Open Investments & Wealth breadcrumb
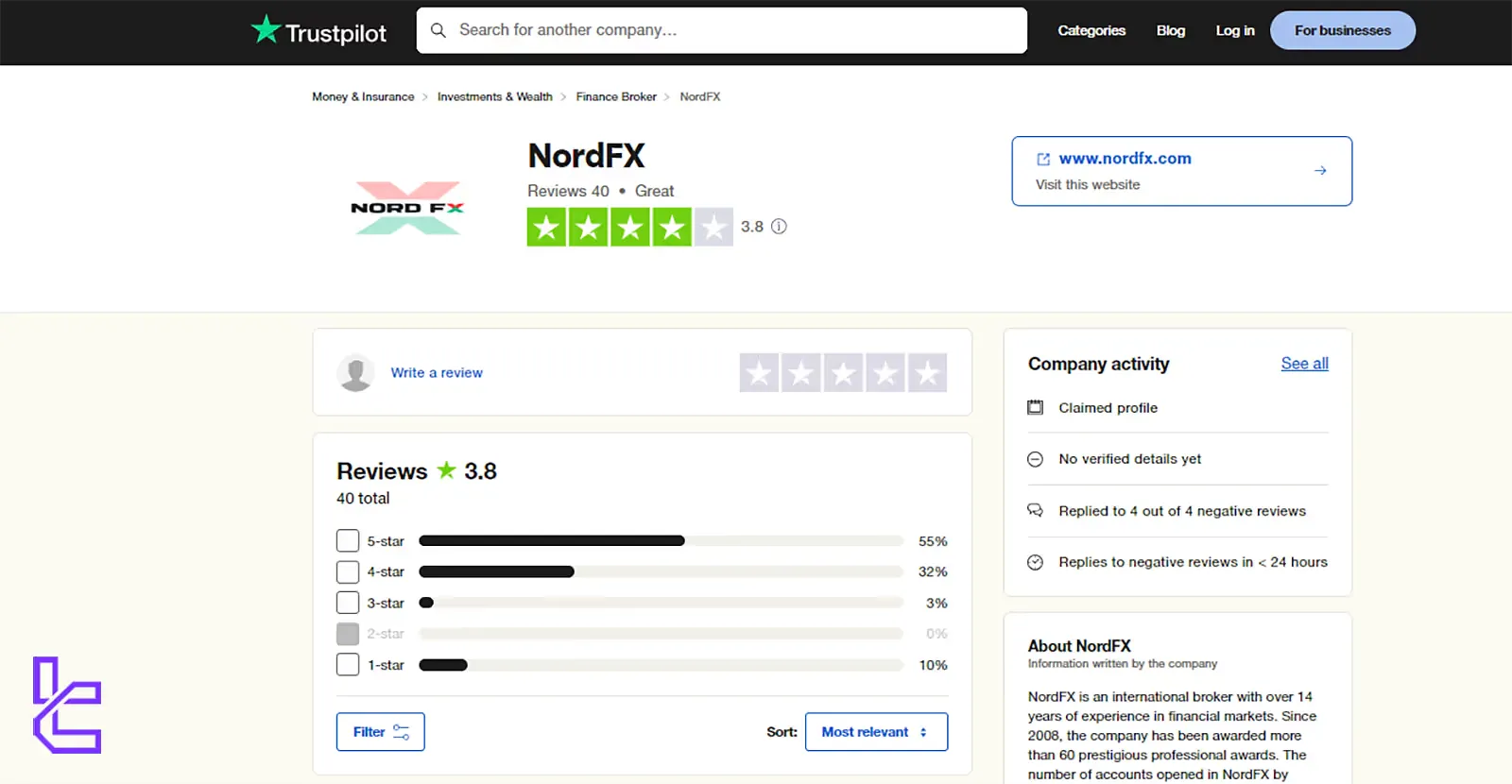This screenshot has height=784, width=1512. point(495,96)
